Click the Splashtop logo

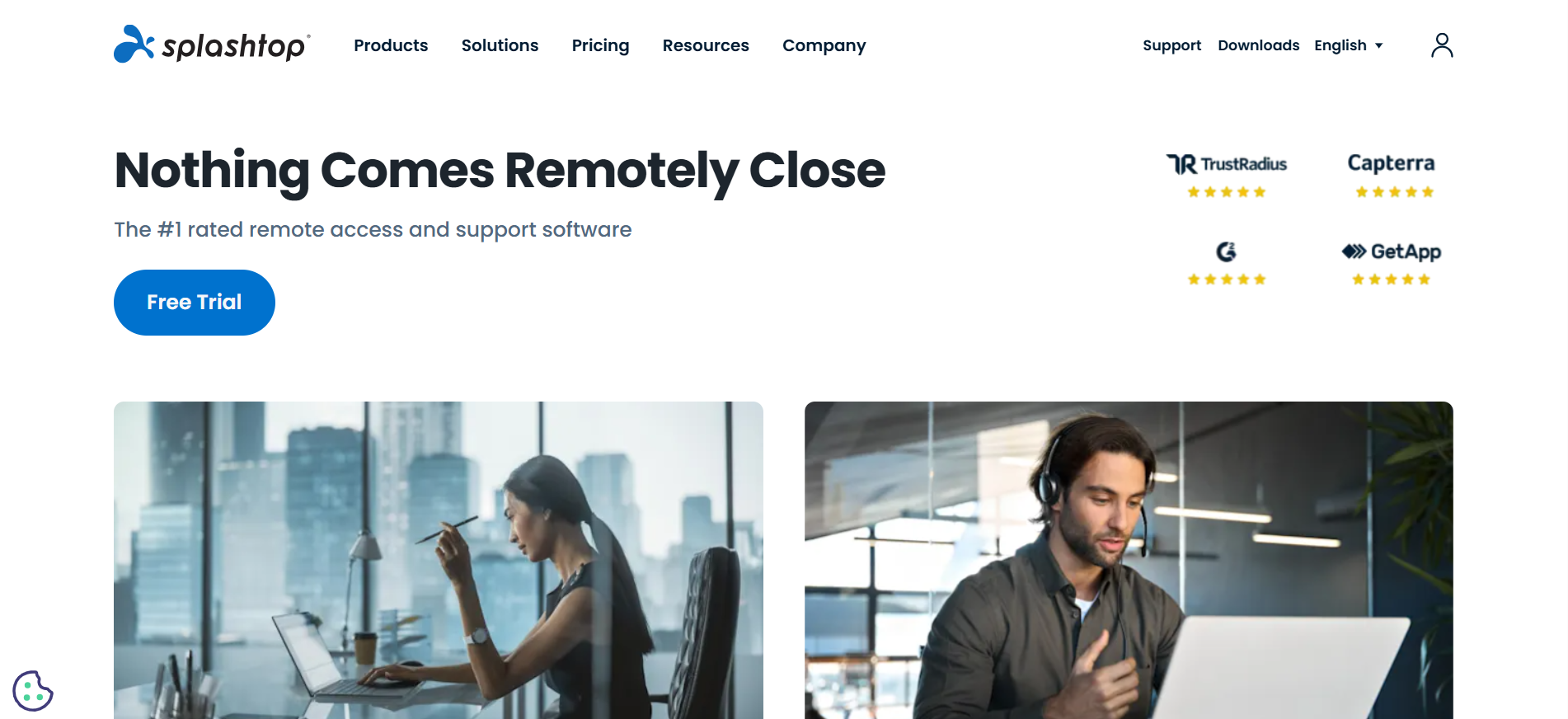point(212,45)
